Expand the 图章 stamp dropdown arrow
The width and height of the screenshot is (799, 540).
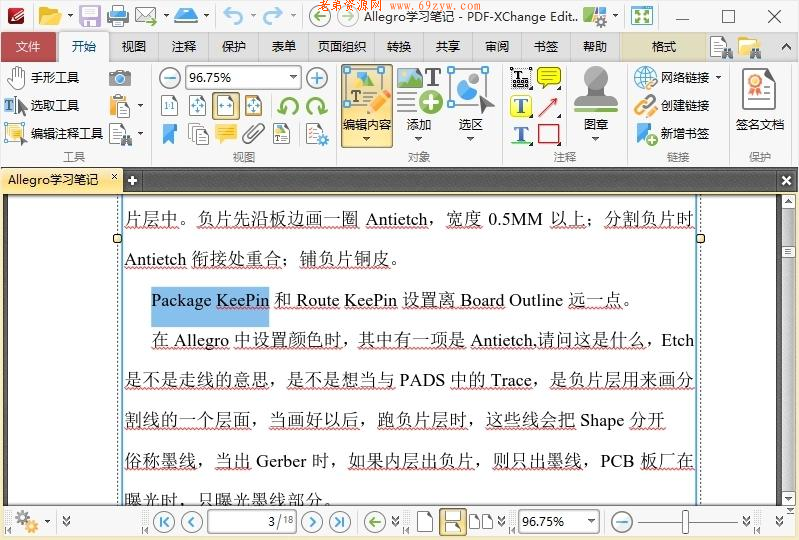595,139
